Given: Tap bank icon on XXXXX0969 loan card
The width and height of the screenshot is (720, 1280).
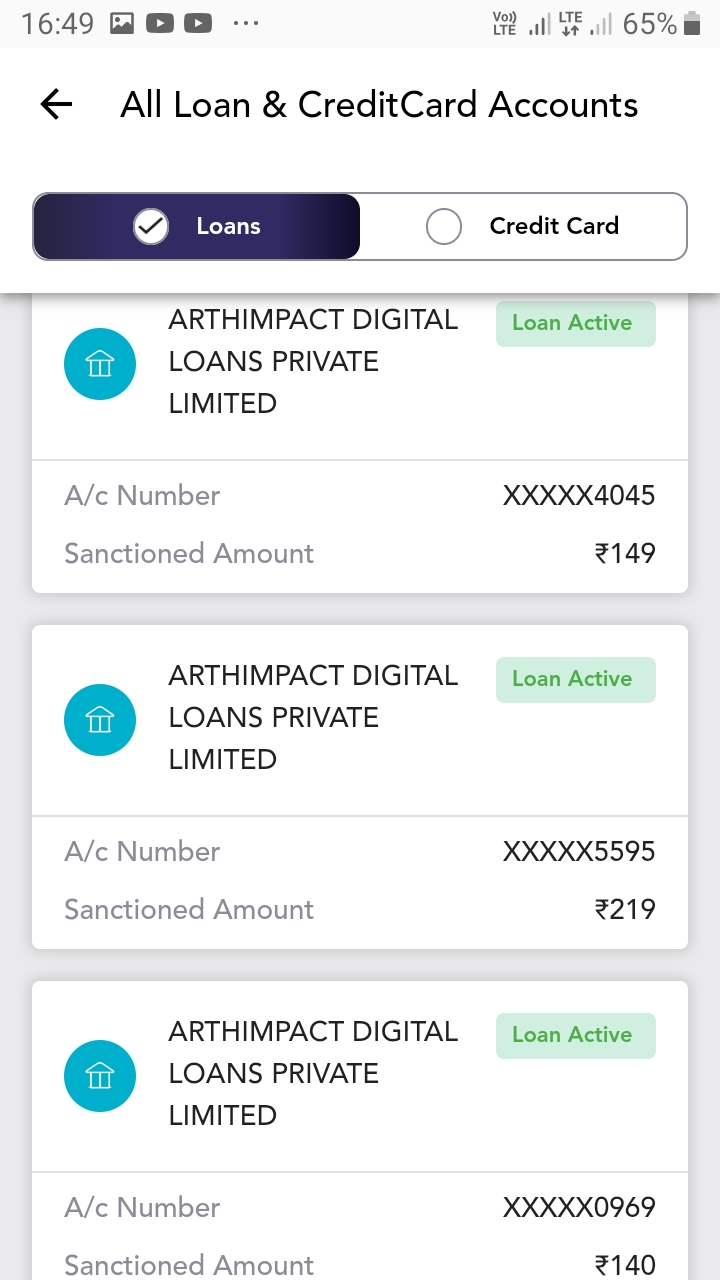Looking at the screenshot, I should click(99, 1075).
